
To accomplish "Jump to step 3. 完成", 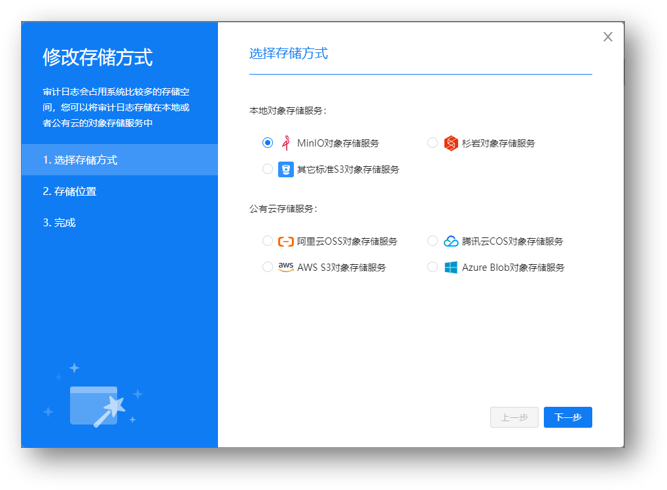I will (x=59, y=222).
